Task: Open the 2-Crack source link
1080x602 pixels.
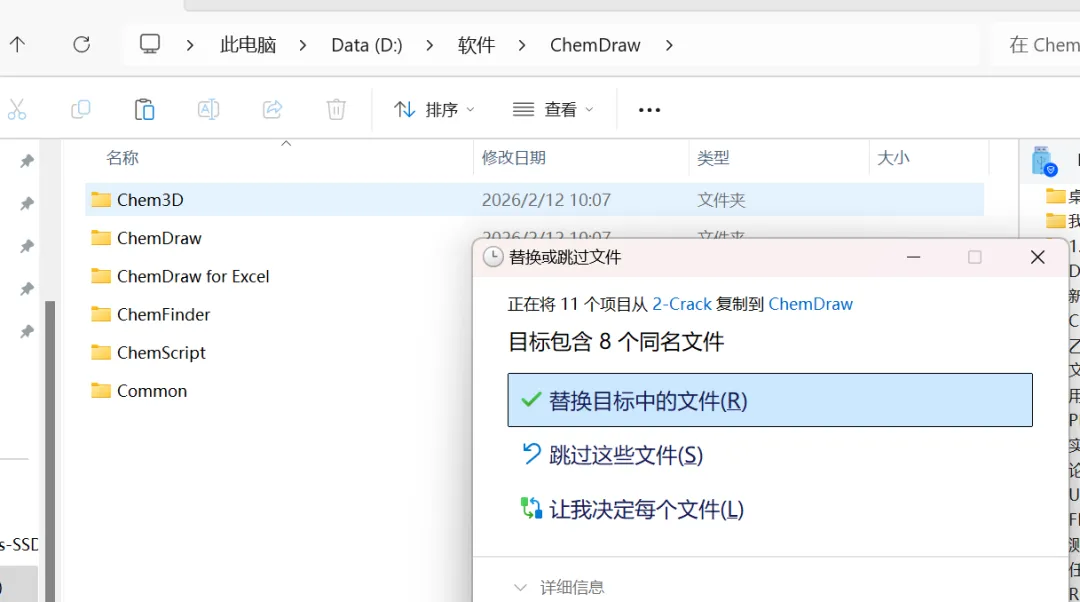Action: 682,304
